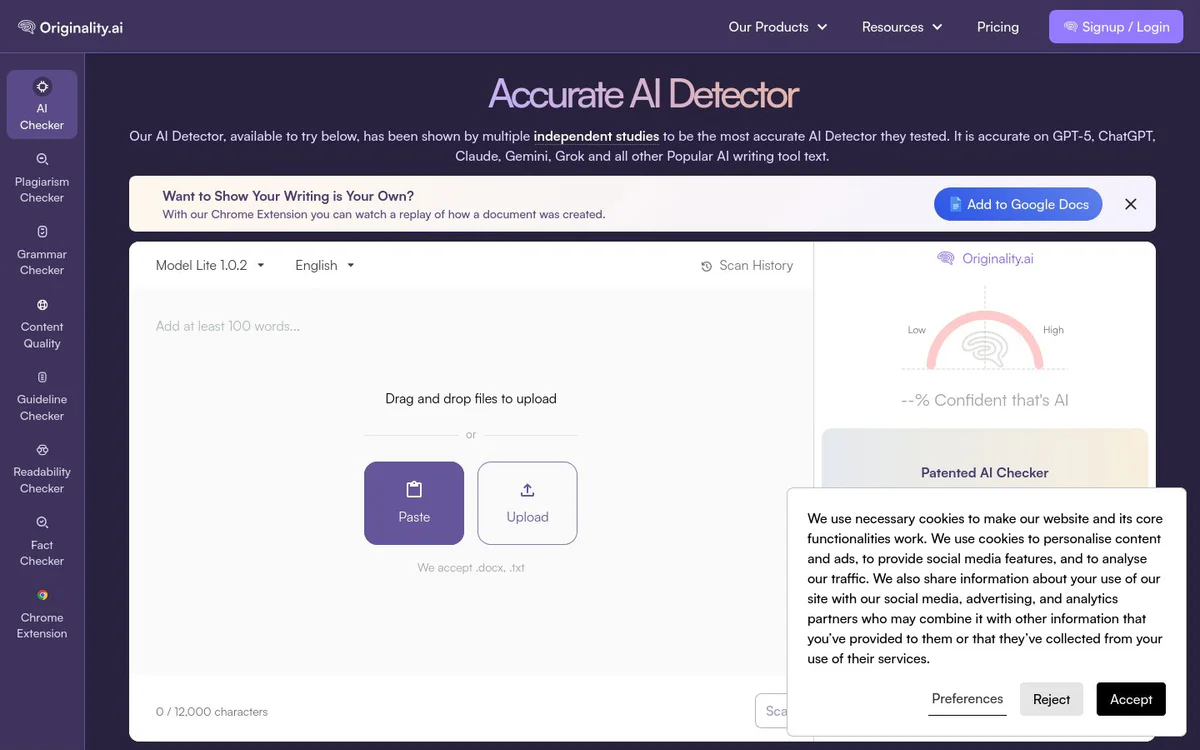This screenshot has height=750, width=1200.
Task: Click the '--% Confident that's AI' text
Action: 985,400
